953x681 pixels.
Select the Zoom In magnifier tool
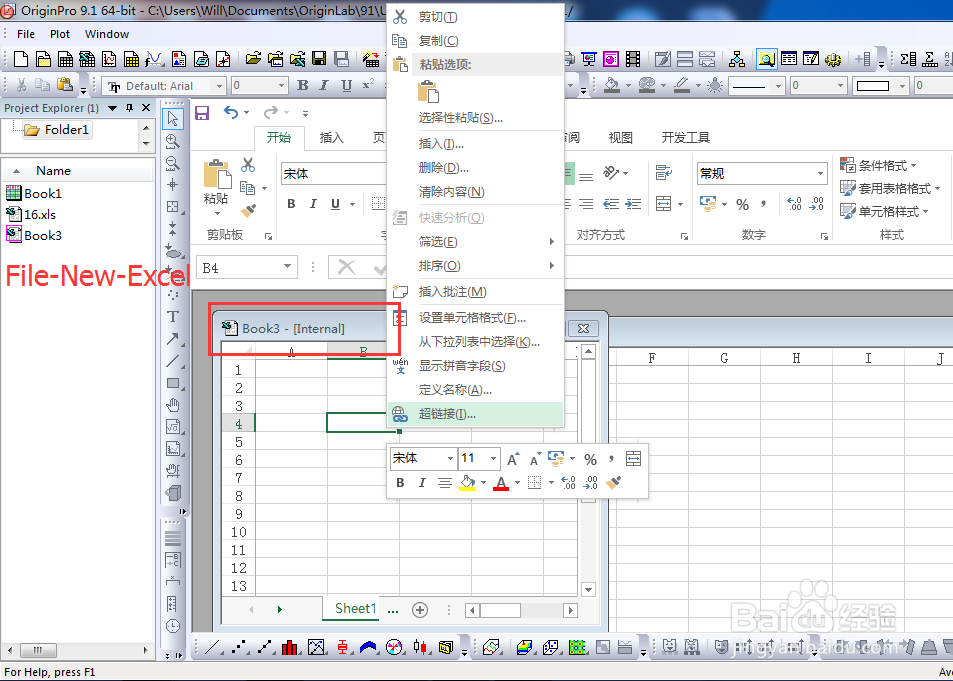173,141
